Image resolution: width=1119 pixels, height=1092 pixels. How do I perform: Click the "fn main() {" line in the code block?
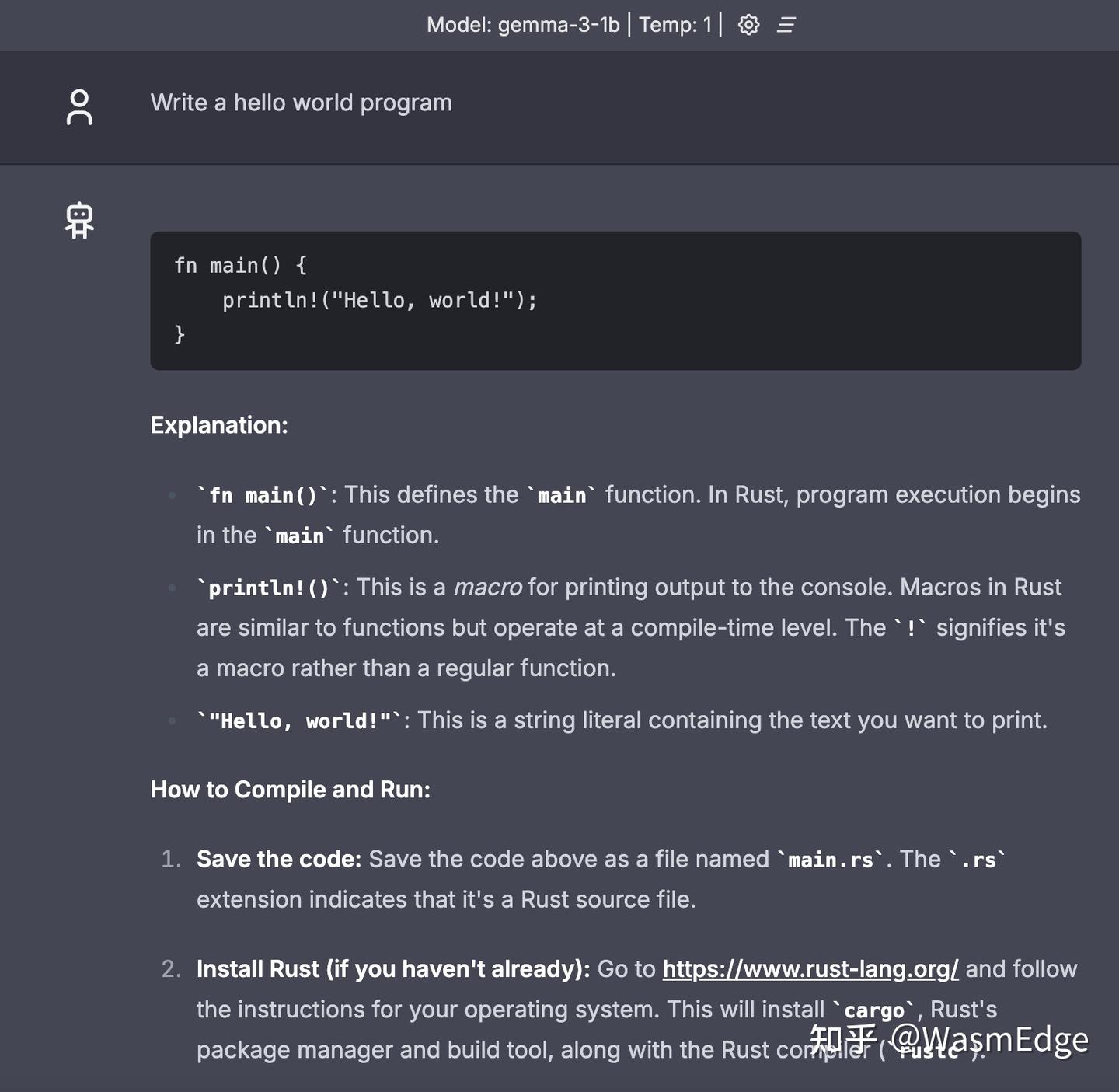[x=240, y=266]
